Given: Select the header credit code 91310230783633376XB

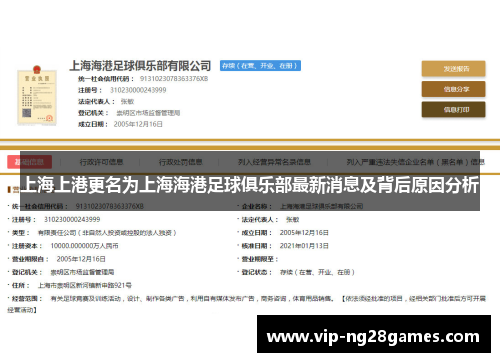Looking at the screenshot, I should click(x=174, y=79).
